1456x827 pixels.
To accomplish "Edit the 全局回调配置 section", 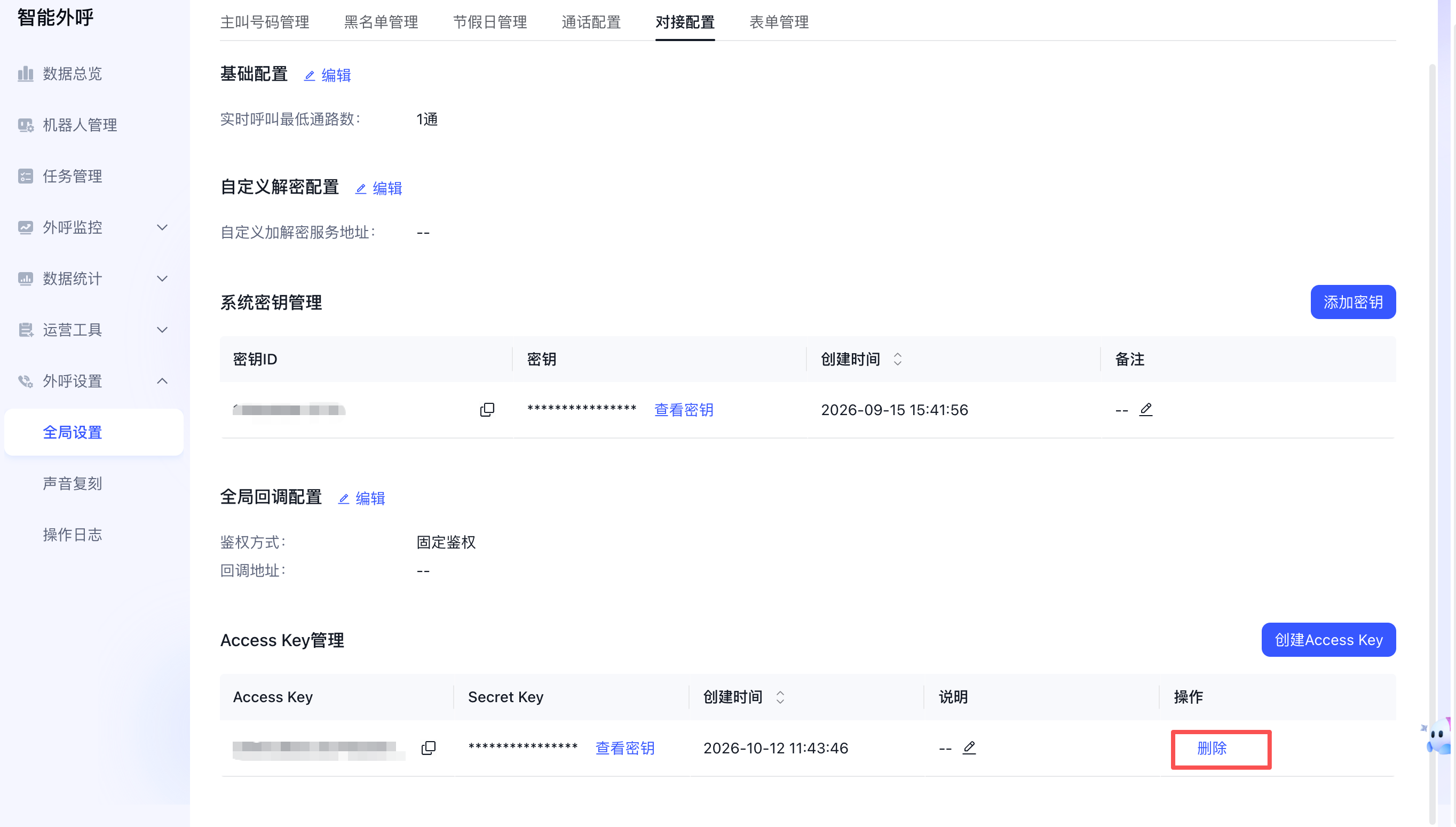I will click(x=362, y=499).
